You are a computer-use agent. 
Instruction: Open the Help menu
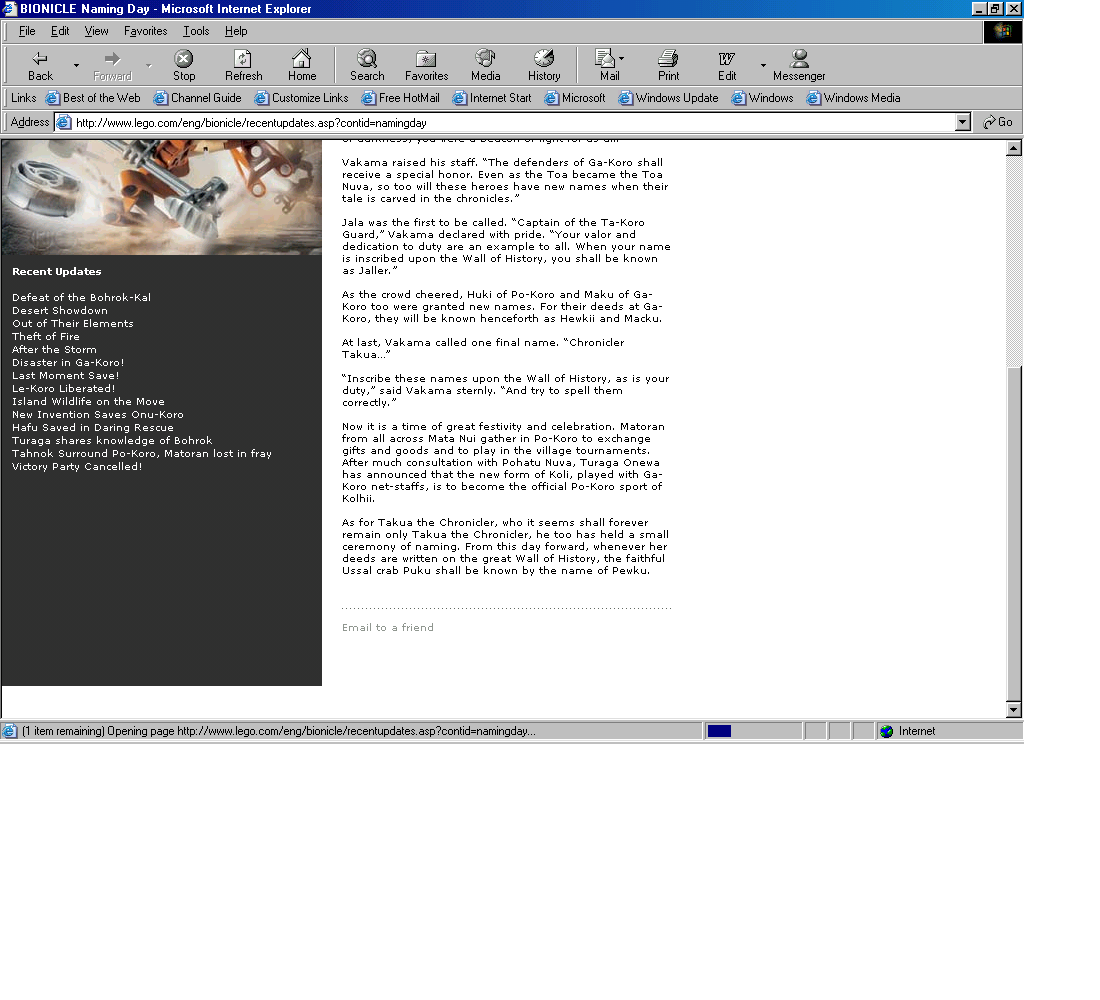coord(236,31)
